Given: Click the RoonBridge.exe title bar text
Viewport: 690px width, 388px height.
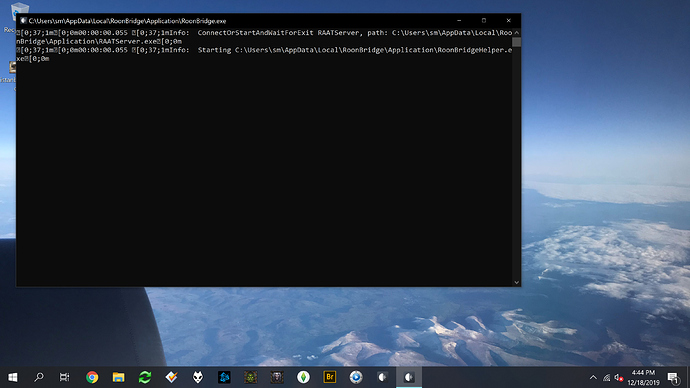Looking at the screenshot, I should click(128, 21).
